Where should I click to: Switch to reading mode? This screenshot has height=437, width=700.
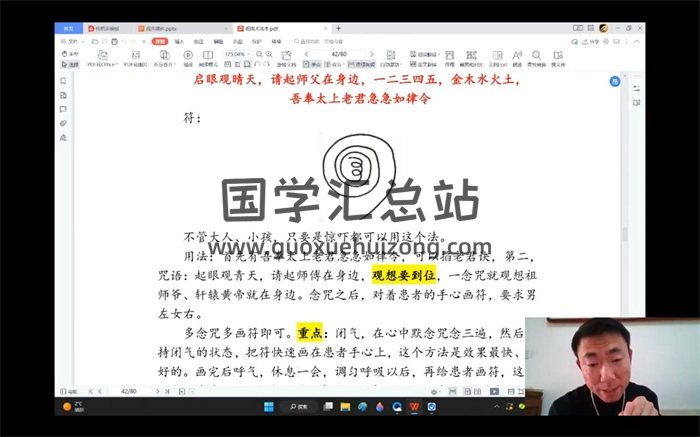[208, 58]
